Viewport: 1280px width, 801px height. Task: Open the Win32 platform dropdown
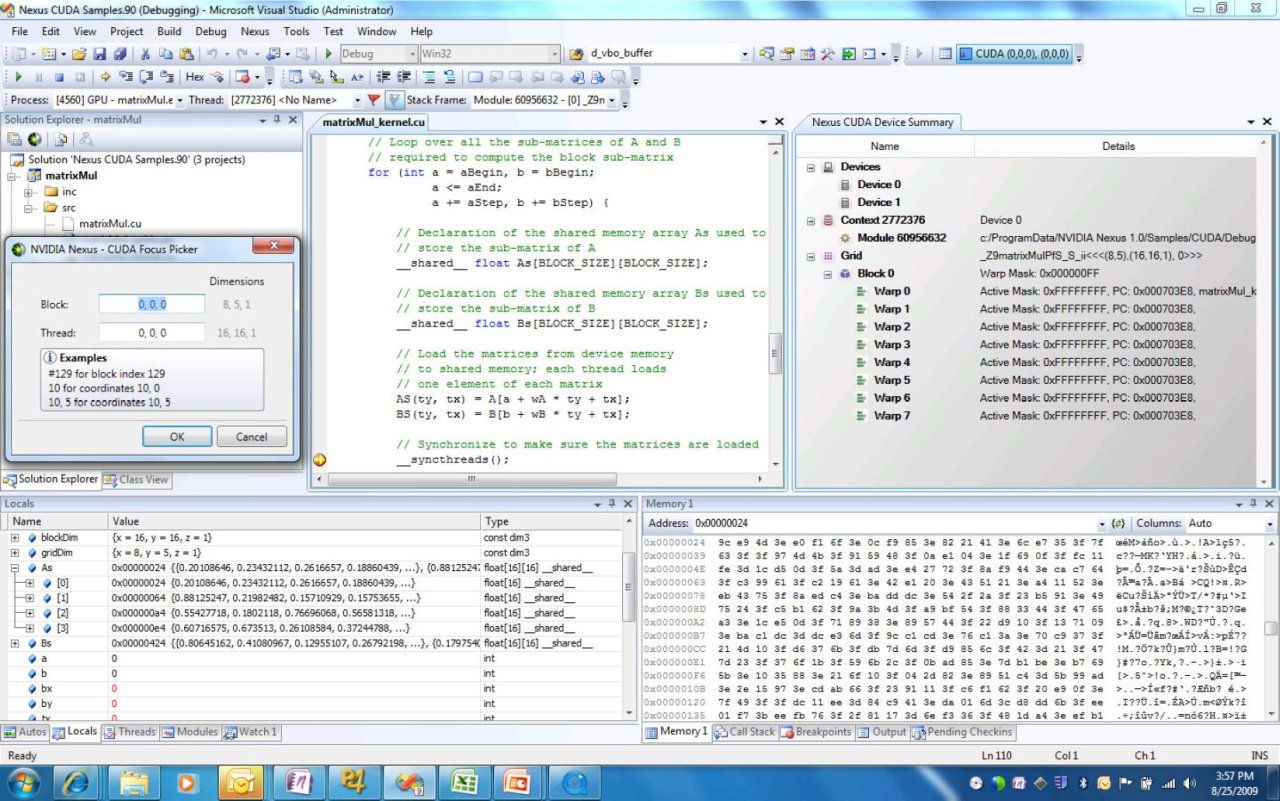[554, 54]
